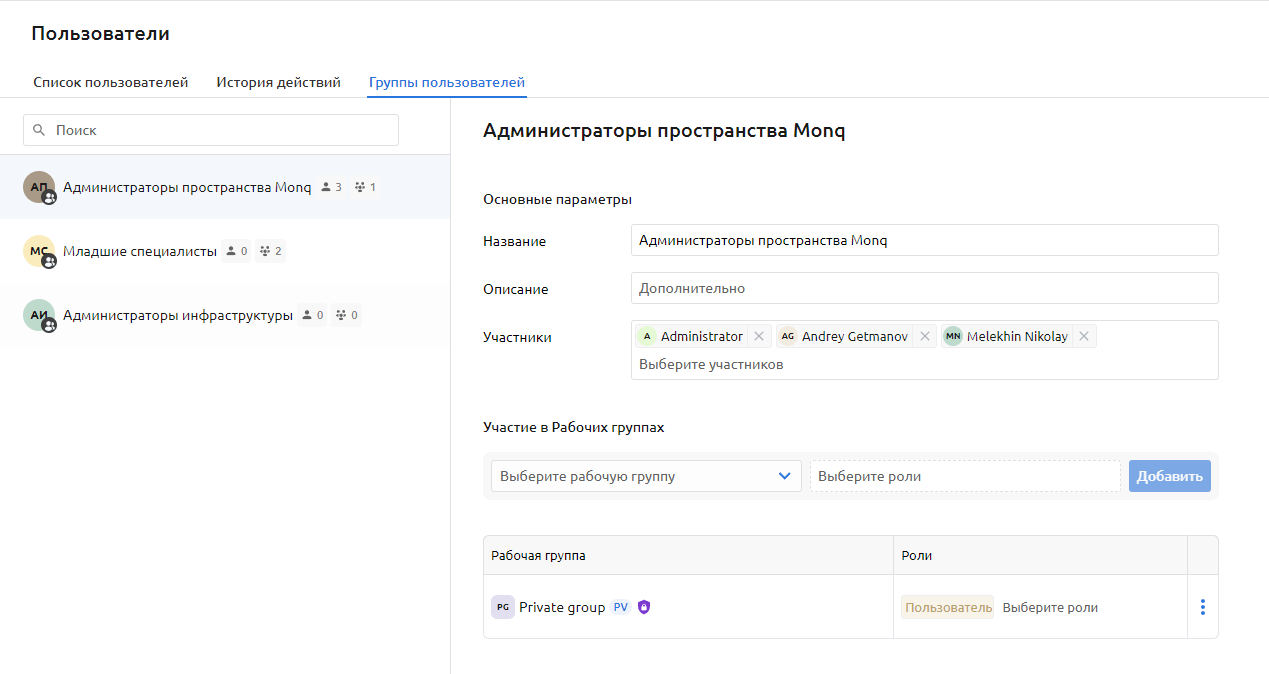1269x674 pixels.
Task: Open the three-dot menu in the Private group row
Action: (x=1202, y=606)
